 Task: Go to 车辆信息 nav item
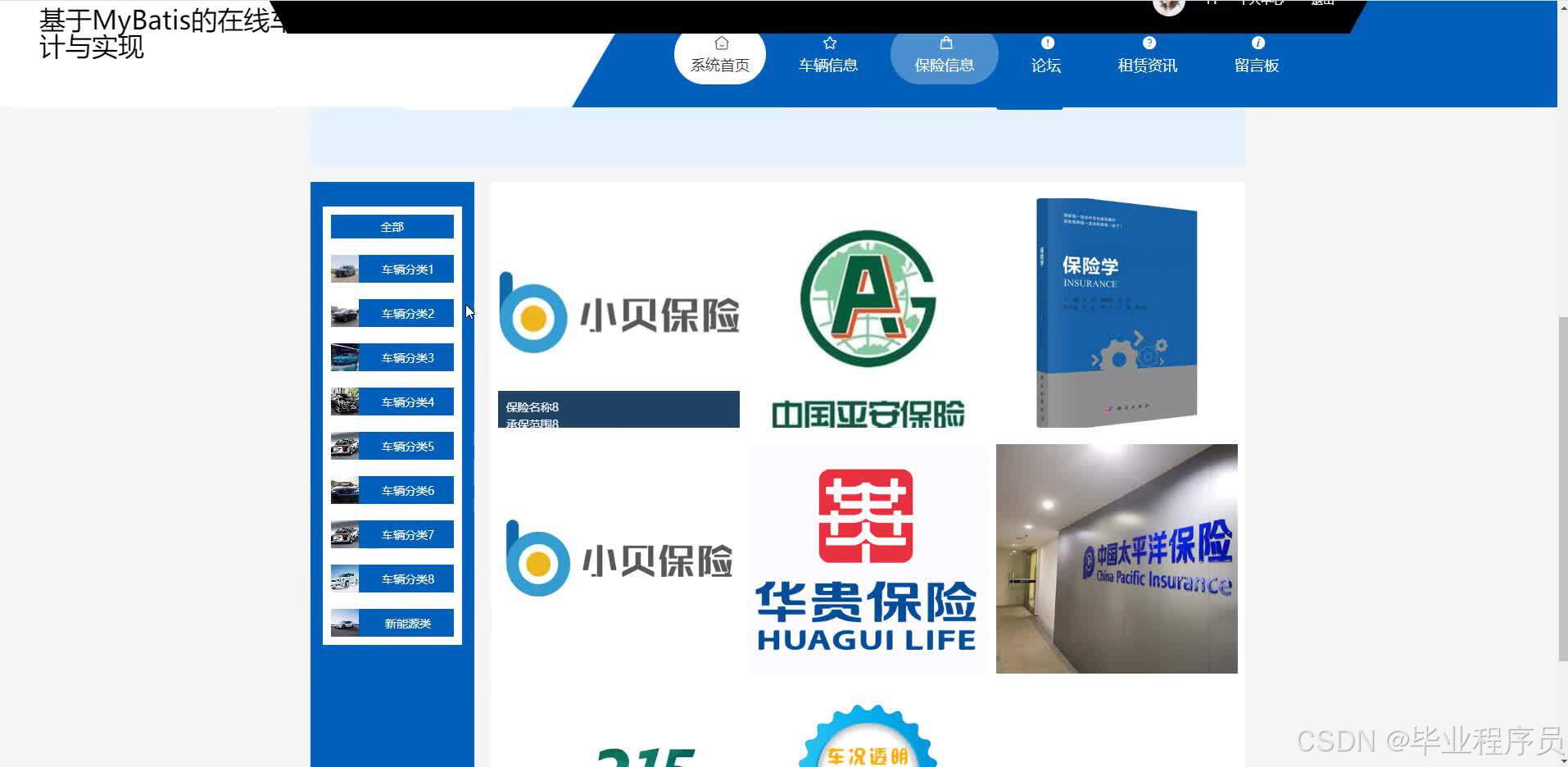point(828,56)
